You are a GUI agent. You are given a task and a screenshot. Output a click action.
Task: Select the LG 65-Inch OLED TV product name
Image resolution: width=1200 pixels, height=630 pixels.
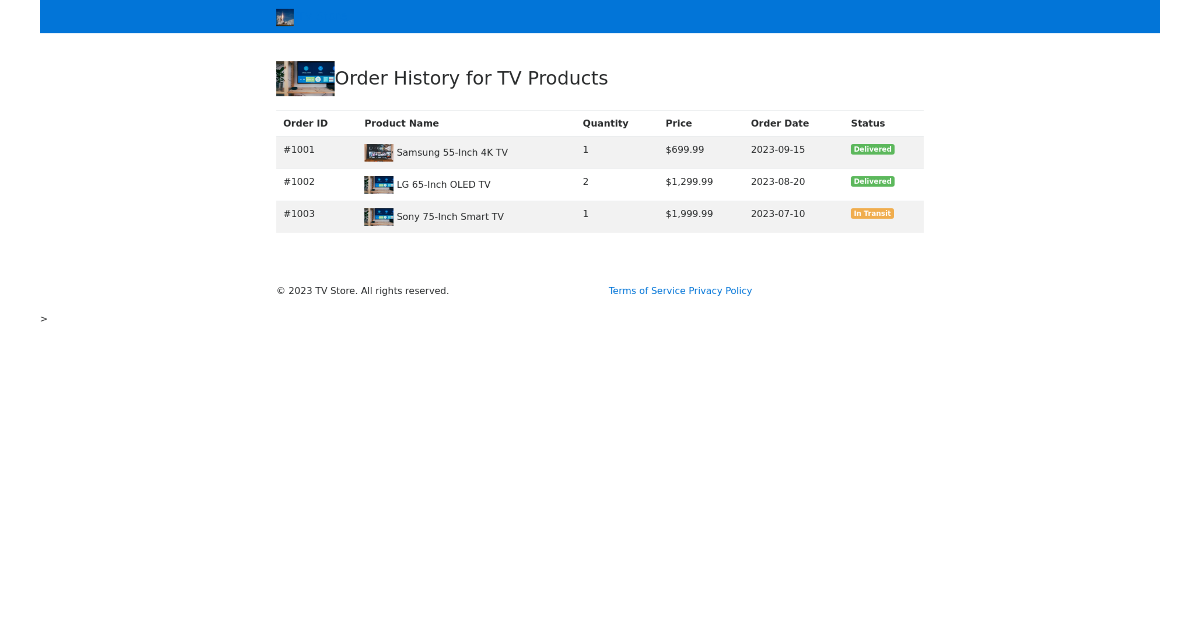(x=443, y=184)
